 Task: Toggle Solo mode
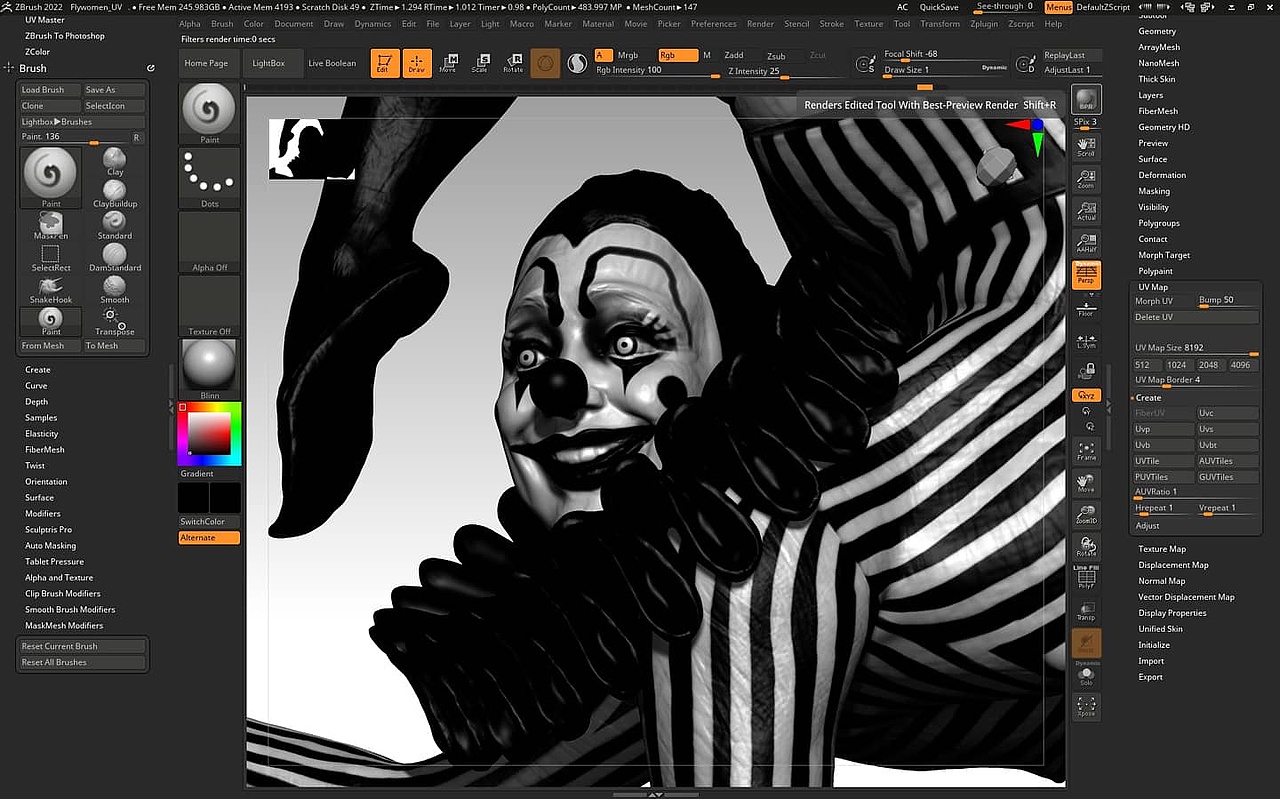tap(1086, 675)
